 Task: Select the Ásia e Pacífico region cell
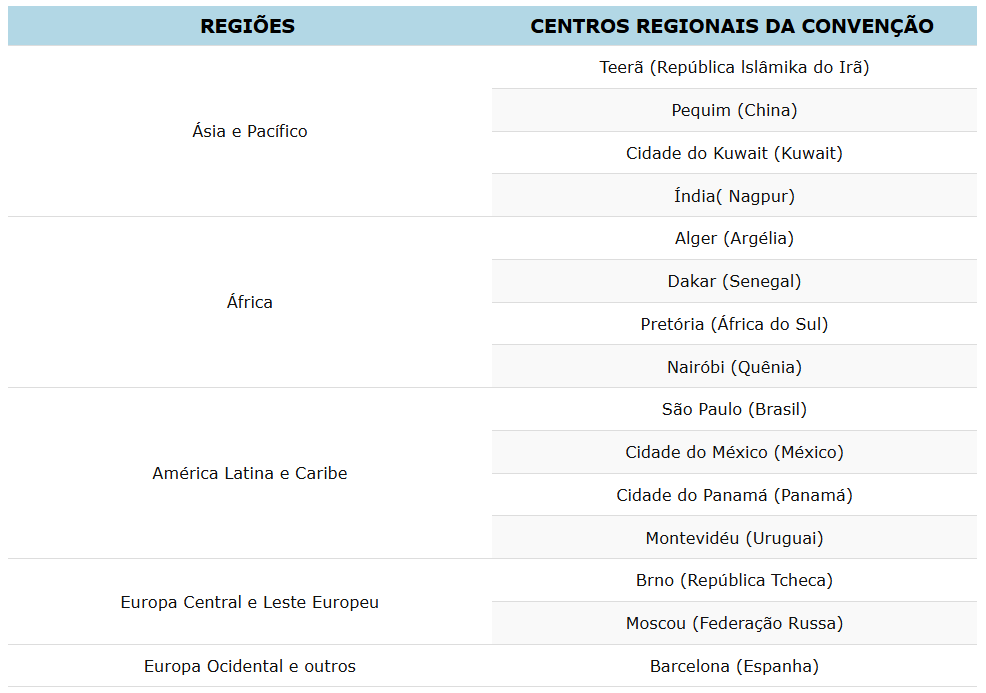pyautogui.click(x=250, y=131)
